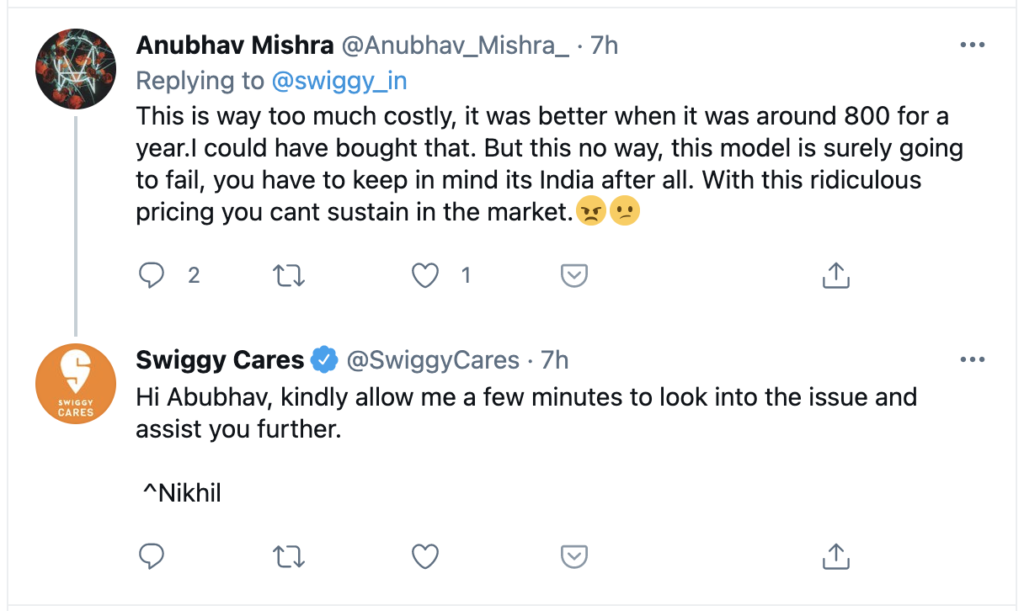
Task: Save the Swiggy Cares reply to Pocket
Action: click(573, 555)
